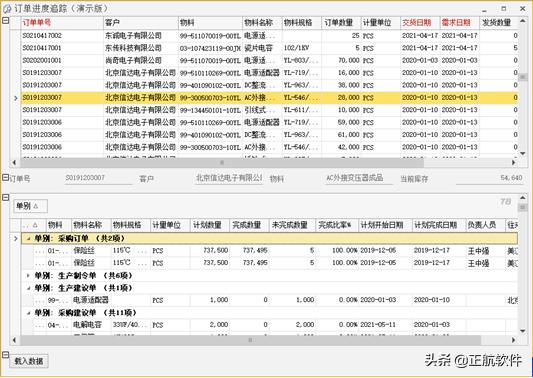Screen dimensions: 533x378
Task: Click the 单别 grouping chip
Action: coord(30,206)
